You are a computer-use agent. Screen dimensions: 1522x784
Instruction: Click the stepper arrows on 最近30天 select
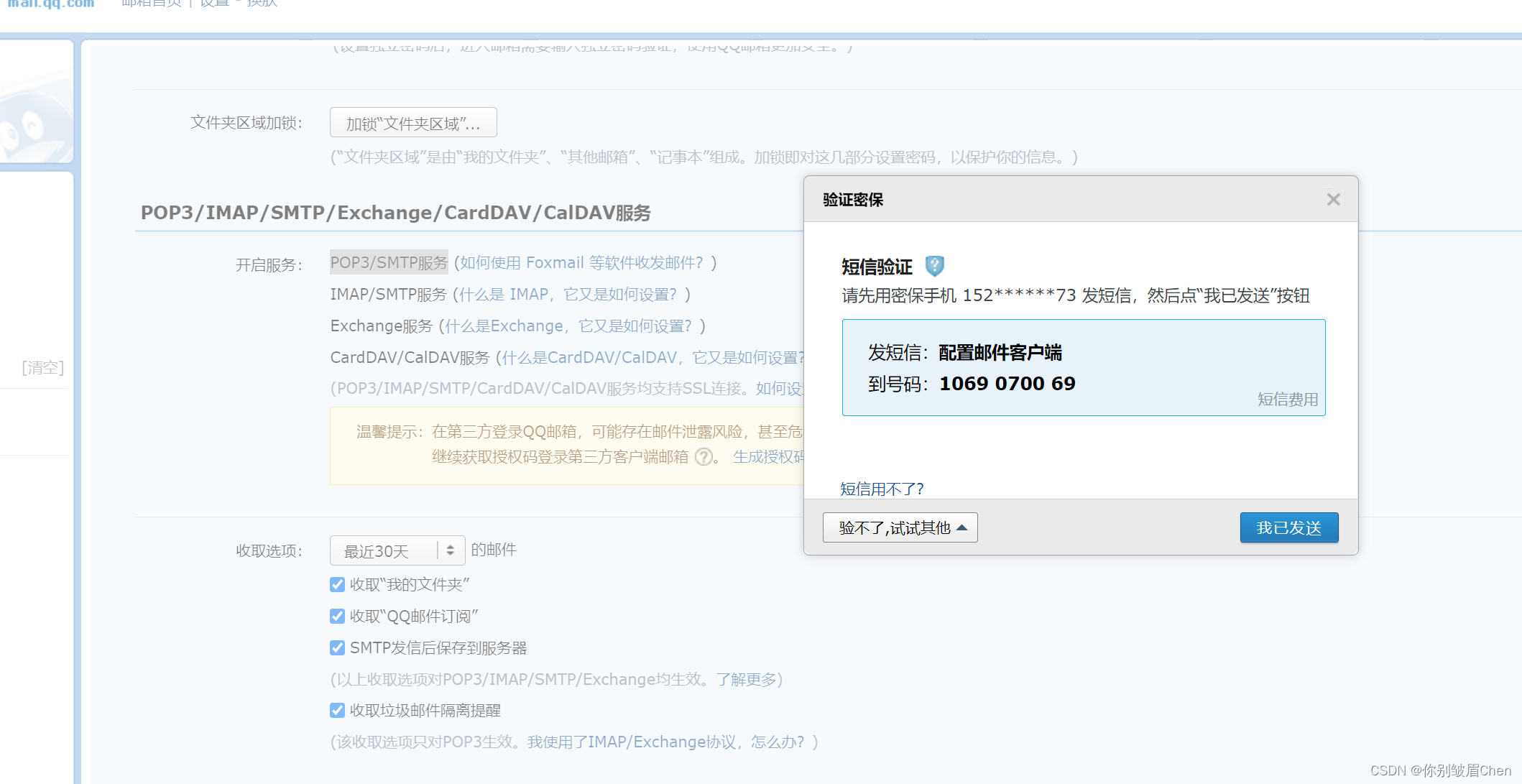pyautogui.click(x=451, y=551)
